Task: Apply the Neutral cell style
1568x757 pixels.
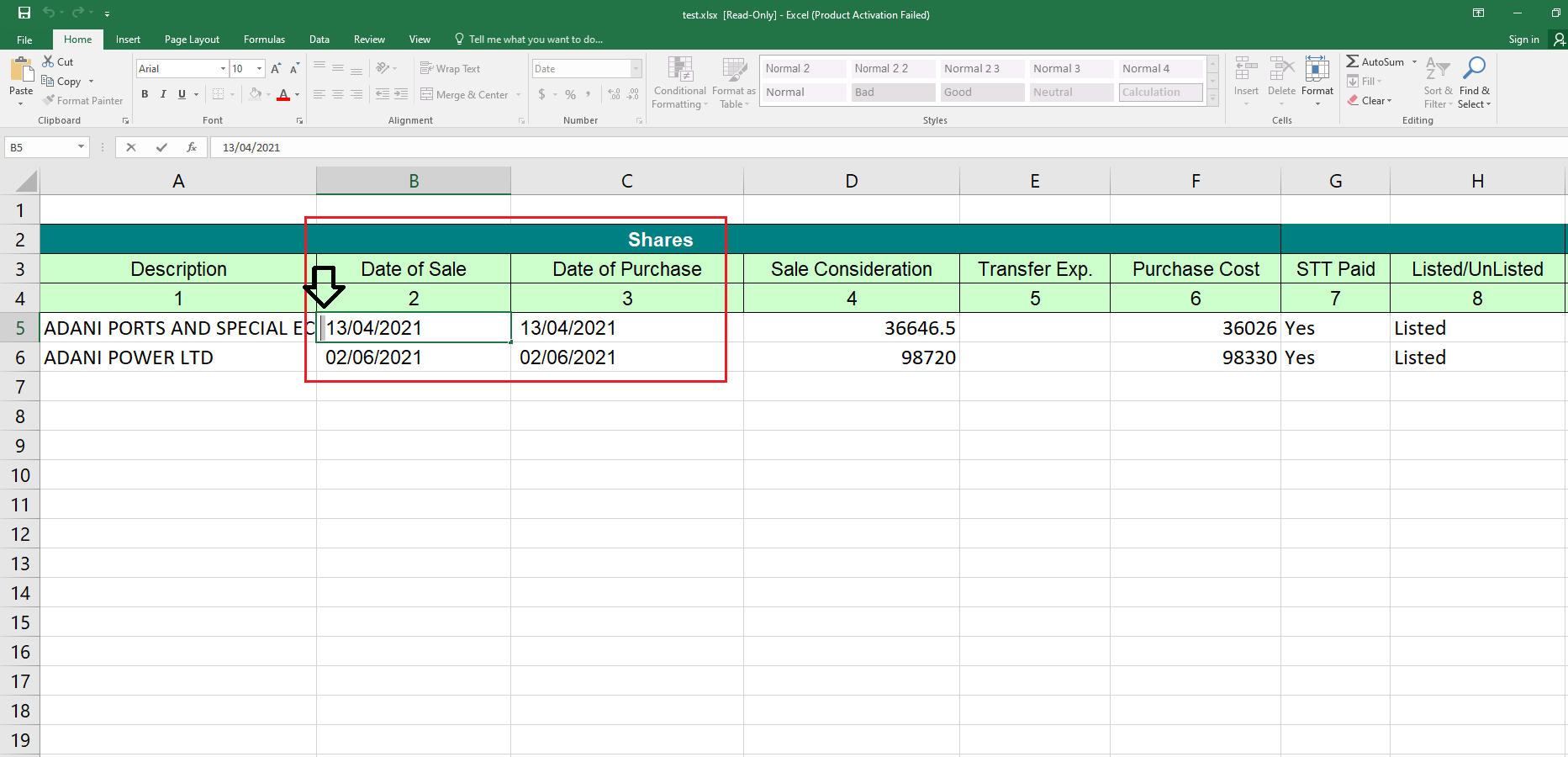Action: pyautogui.click(x=1071, y=93)
